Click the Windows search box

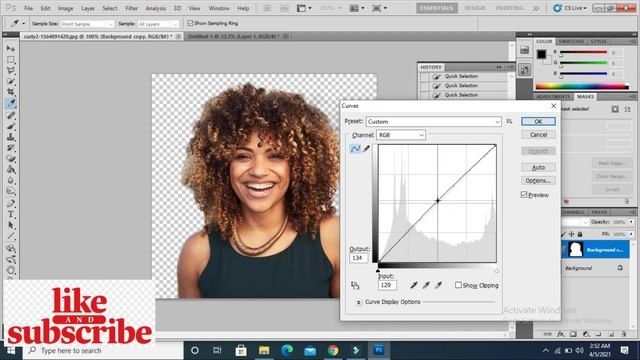point(104,350)
